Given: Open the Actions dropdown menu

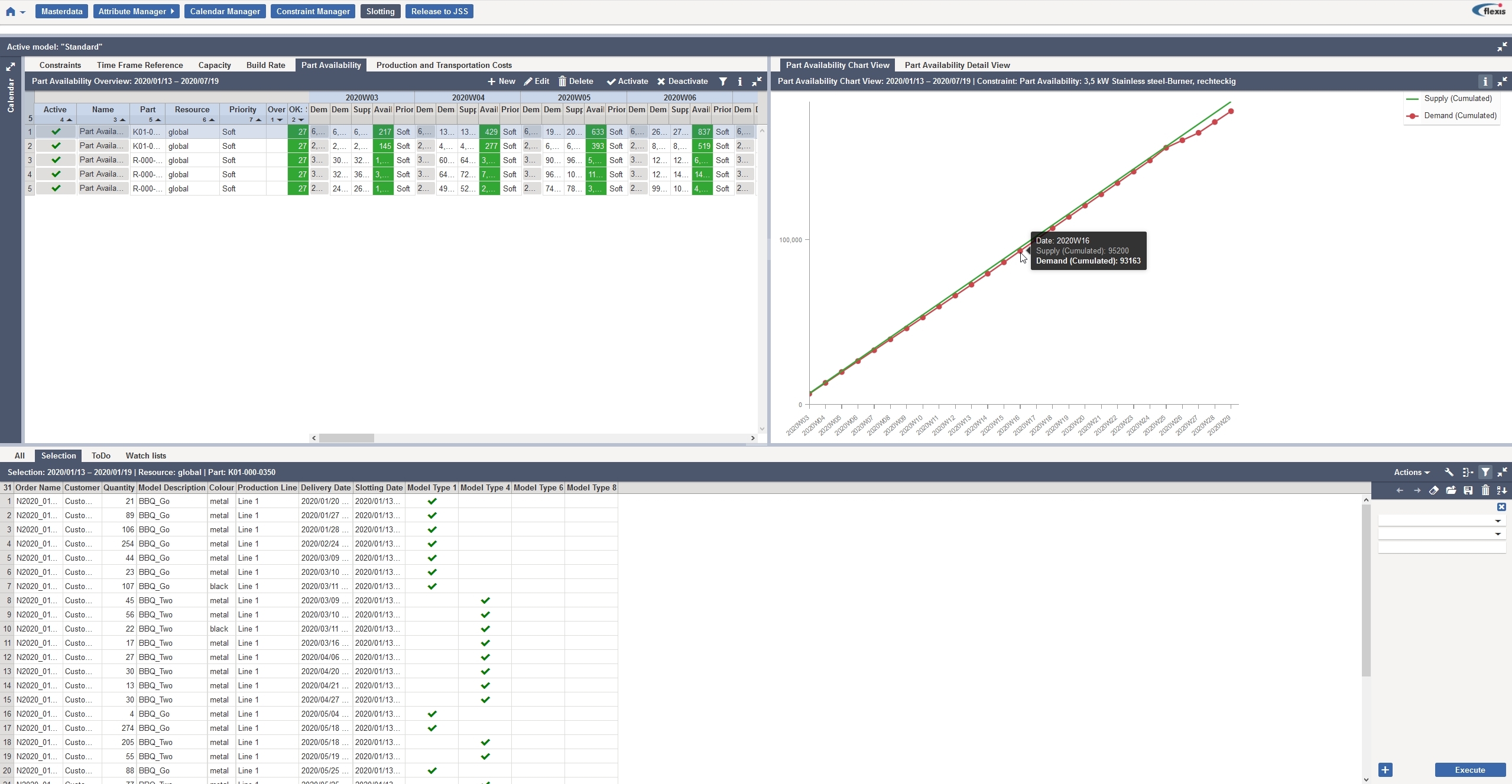Looking at the screenshot, I should [x=1411, y=472].
